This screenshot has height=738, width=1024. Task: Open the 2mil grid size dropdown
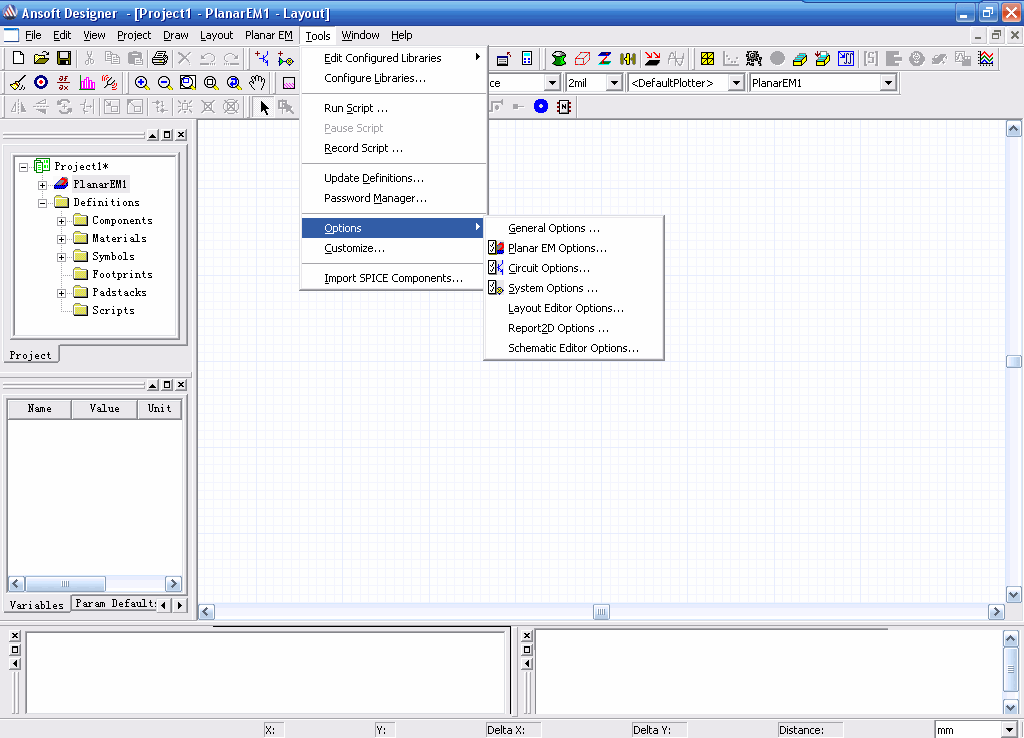point(613,83)
